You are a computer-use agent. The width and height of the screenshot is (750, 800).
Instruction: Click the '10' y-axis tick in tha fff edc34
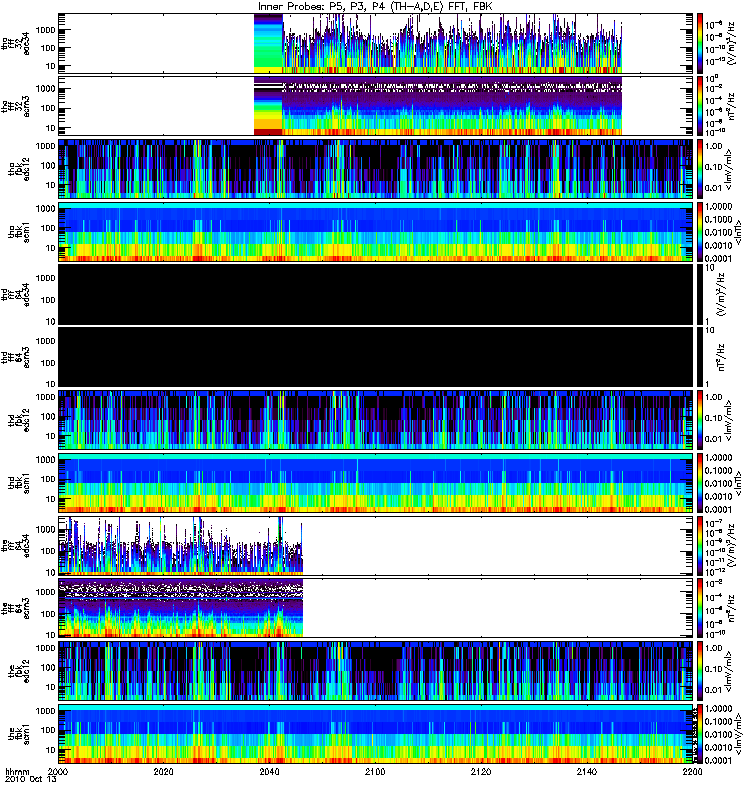point(51,66)
